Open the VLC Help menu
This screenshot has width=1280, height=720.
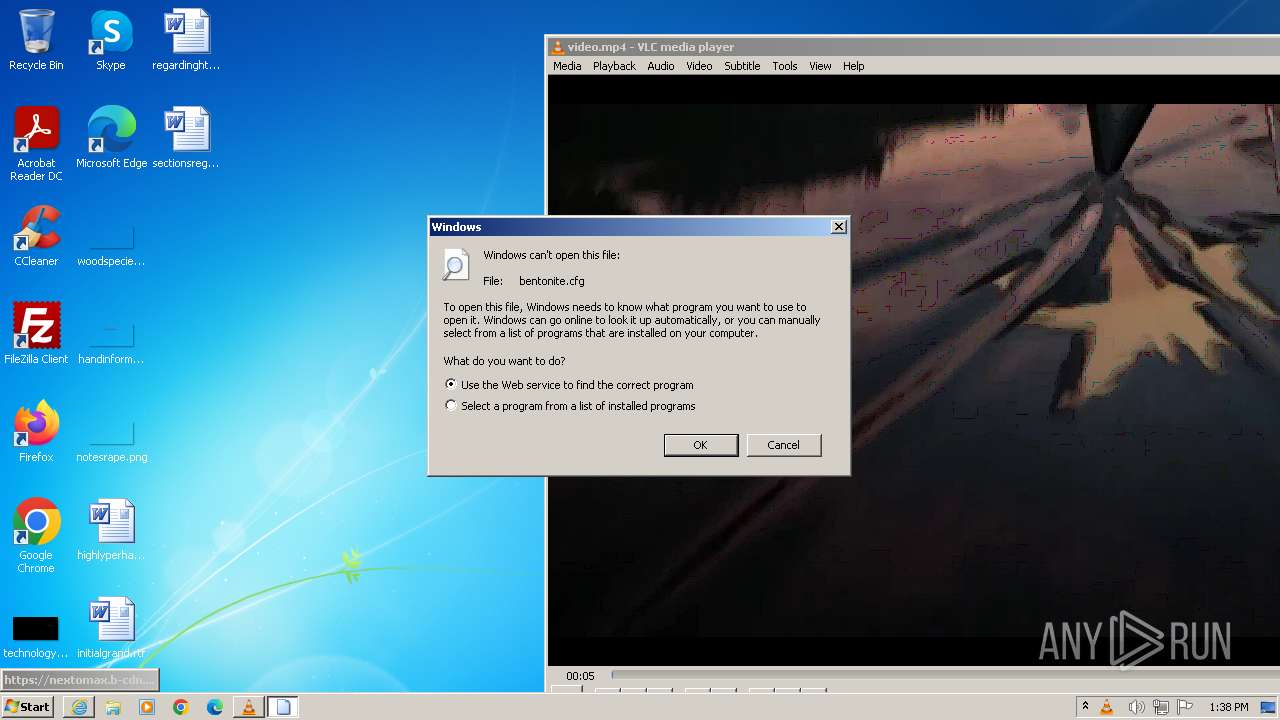(853, 66)
